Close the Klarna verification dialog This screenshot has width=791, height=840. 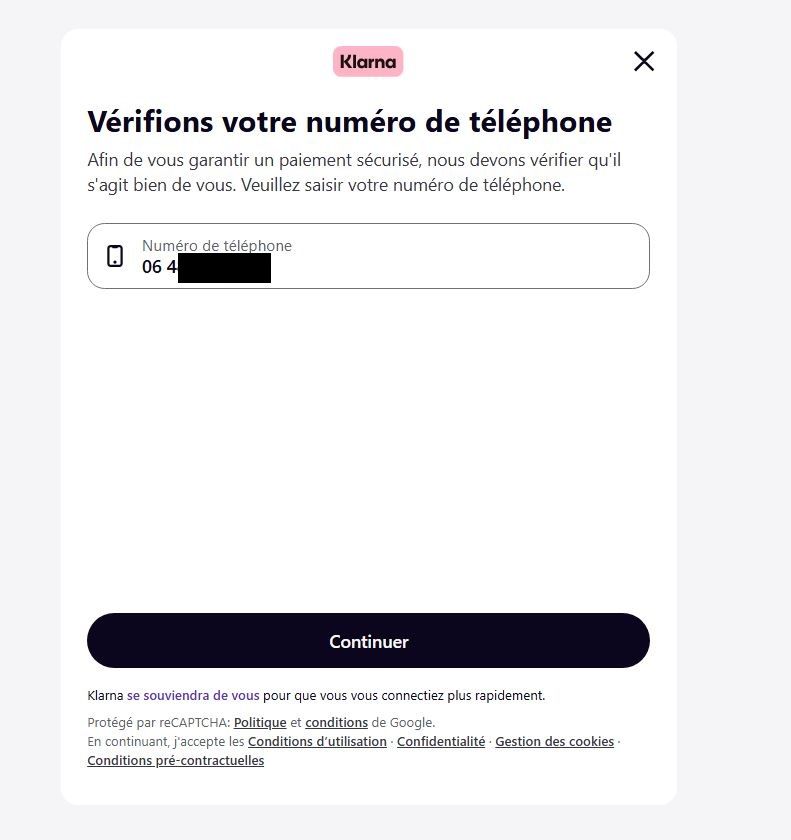click(644, 61)
